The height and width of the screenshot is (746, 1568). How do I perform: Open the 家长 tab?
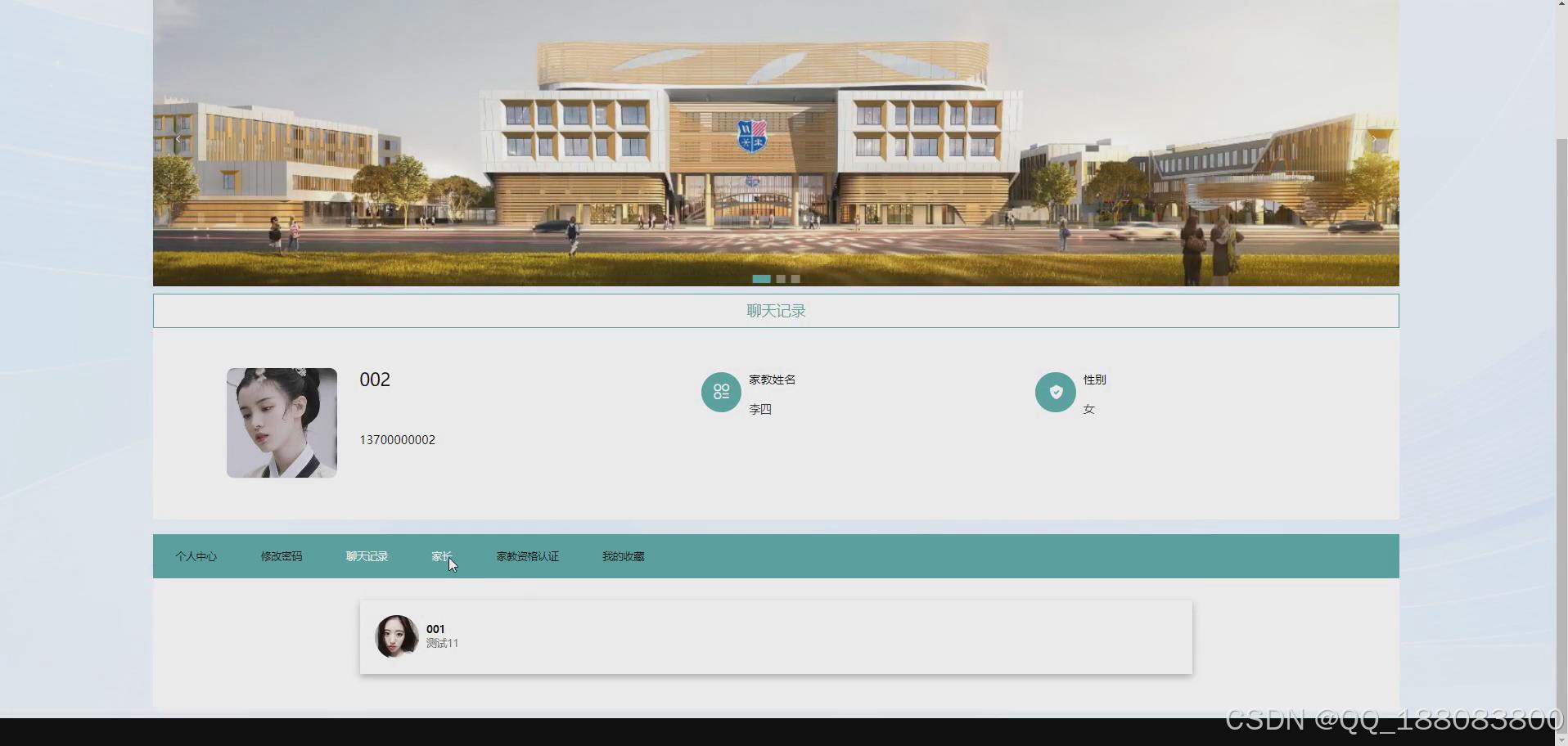[x=442, y=556]
